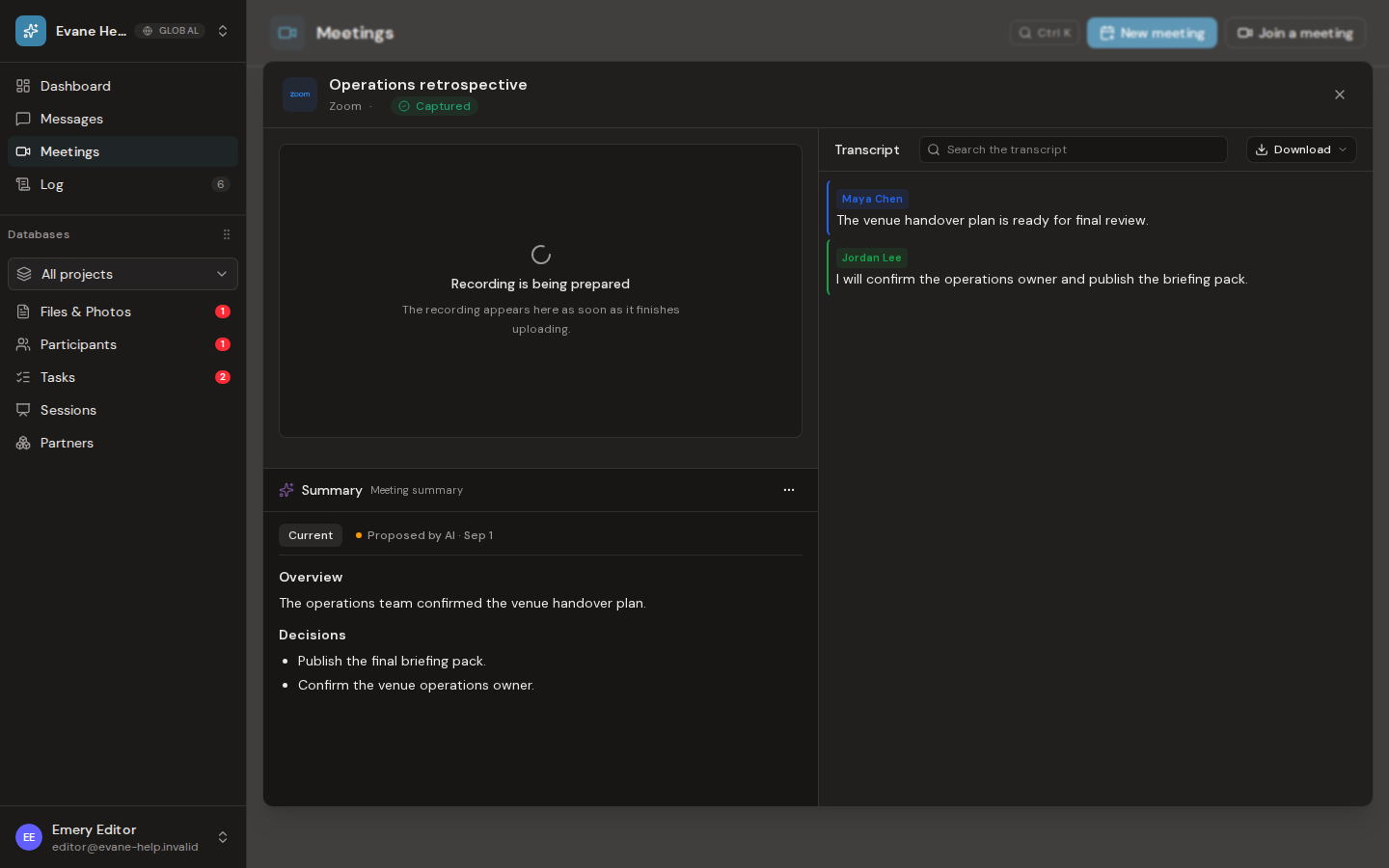Select Maya Chen's transcript line
This screenshot has width=1389, height=868.
(993, 220)
